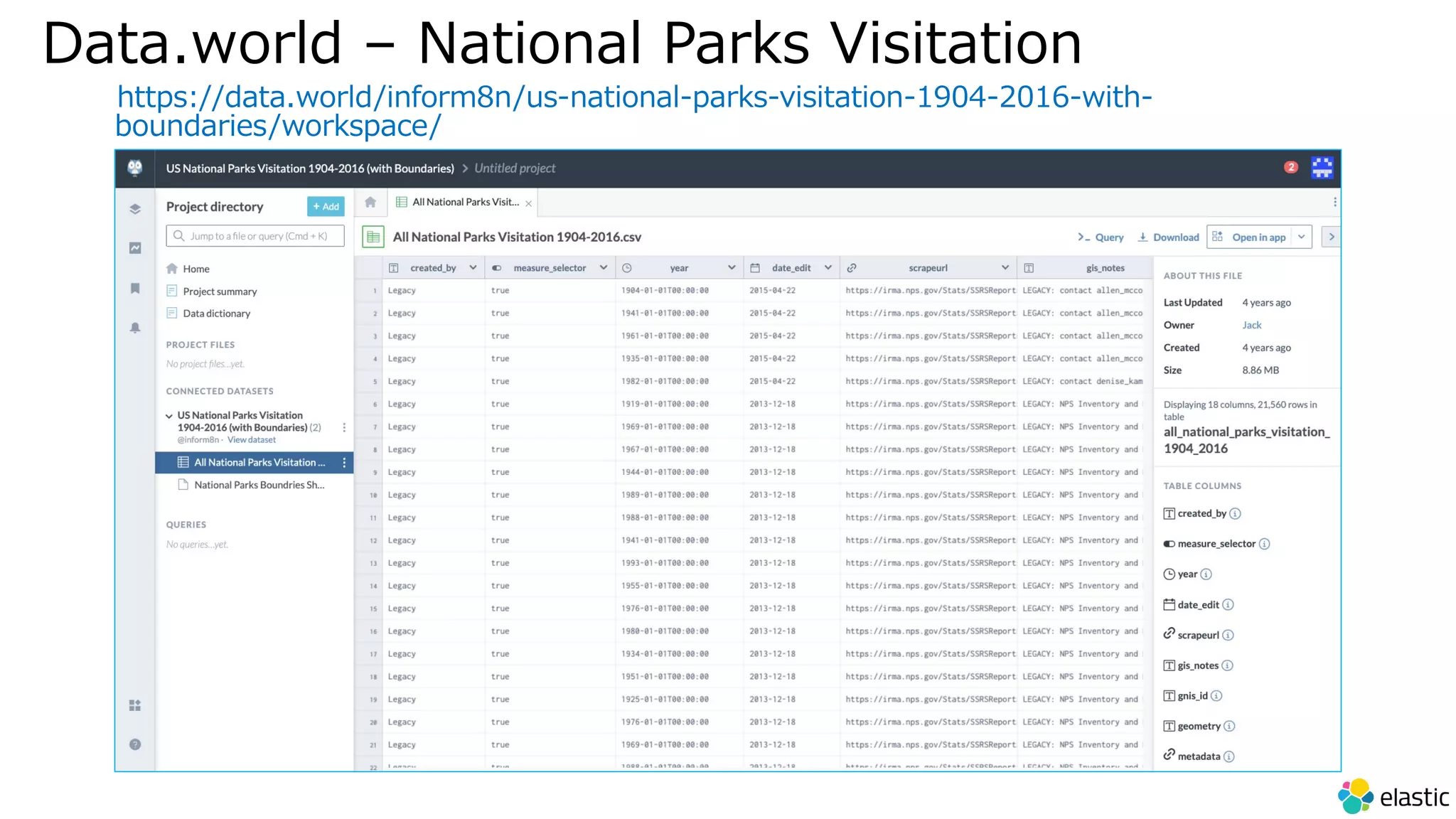Show info for date_edit column
The image size is (1456, 819).
pyautogui.click(x=1228, y=605)
